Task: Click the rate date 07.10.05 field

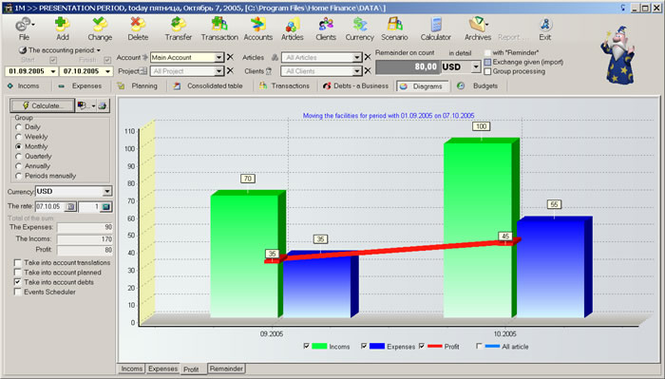Action: point(50,206)
